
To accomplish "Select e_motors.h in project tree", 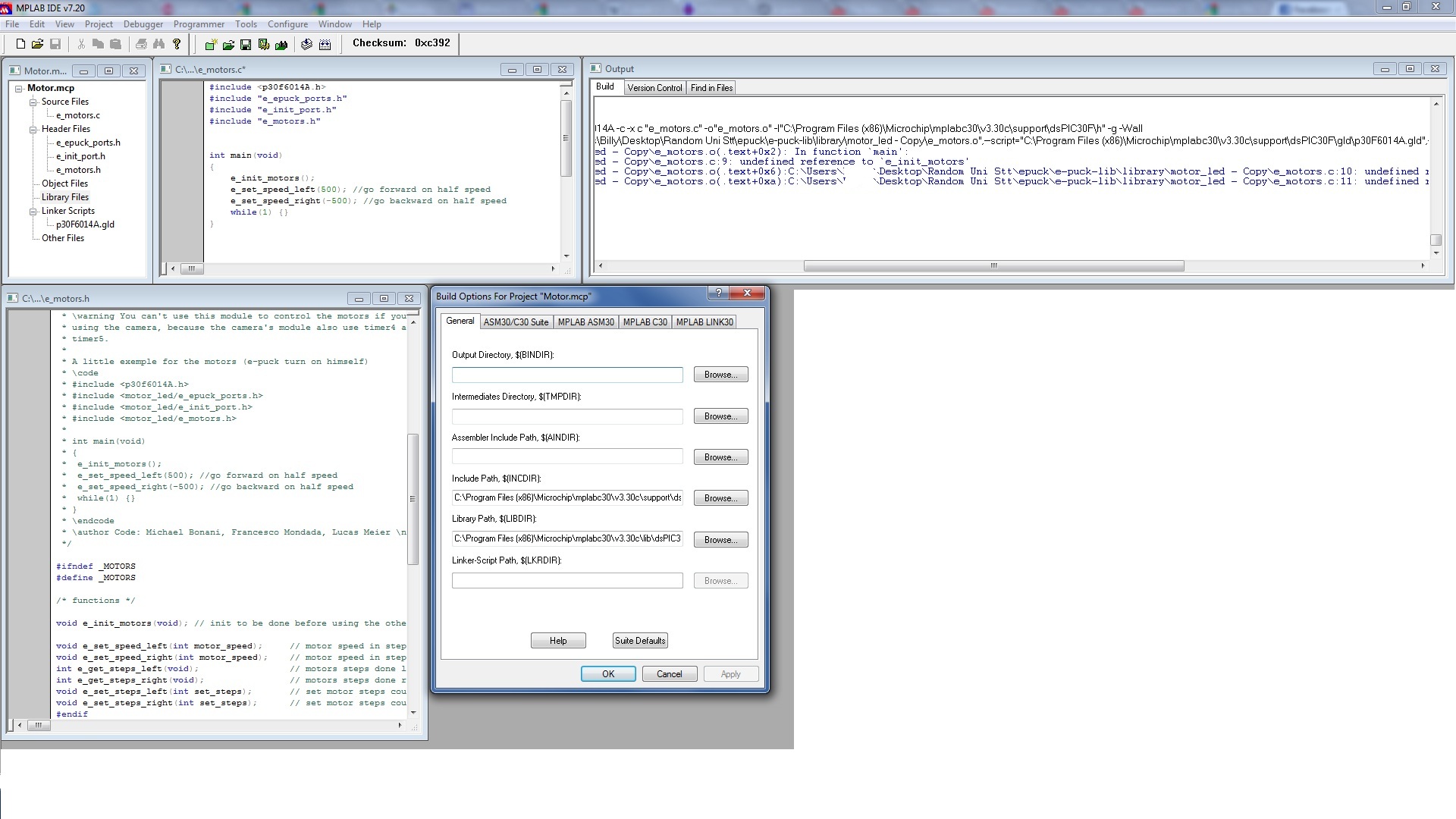I will pyautogui.click(x=78, y=170).
